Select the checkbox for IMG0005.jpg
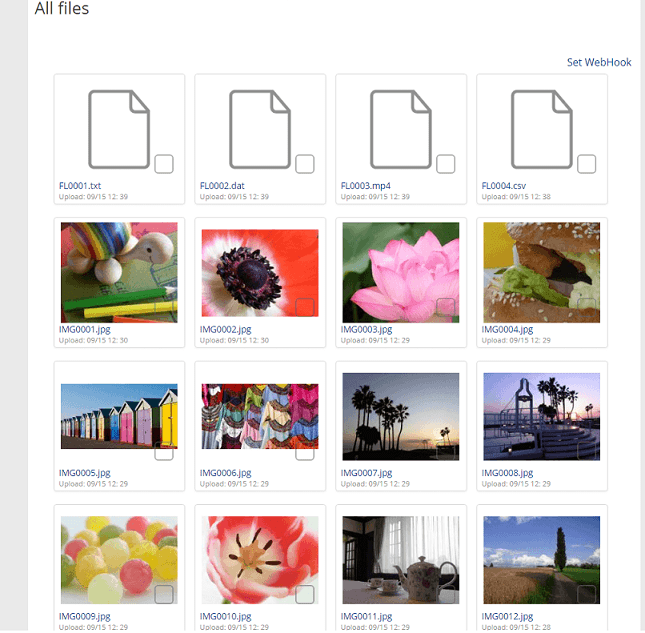Image resolution: width=645 pixels, height=633 pixels. click(x=164, y=452)
